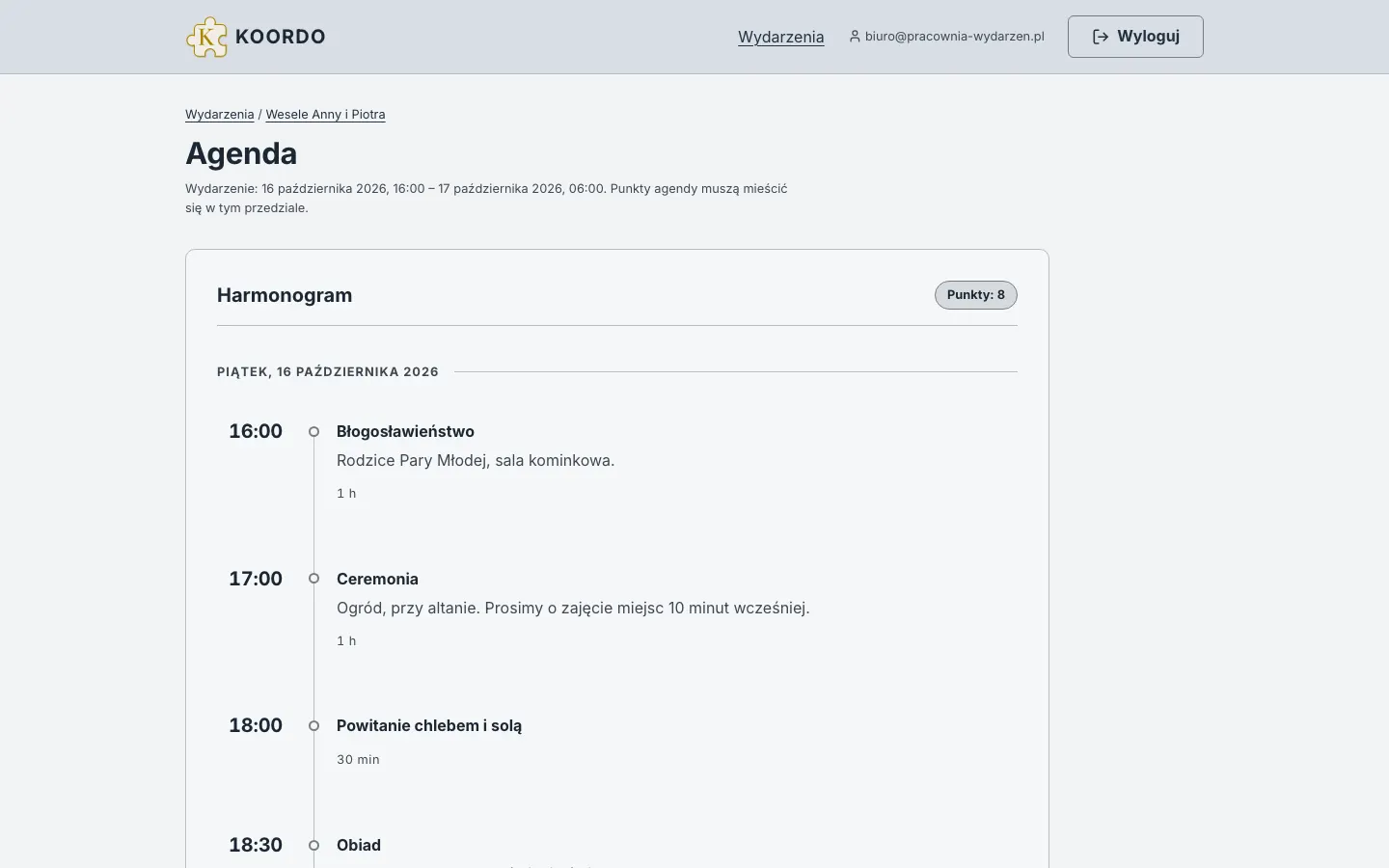The image size is (1389, 868).
Task: Go to the Wydarzenia breadcrumb link
Action: pos(220,114)
